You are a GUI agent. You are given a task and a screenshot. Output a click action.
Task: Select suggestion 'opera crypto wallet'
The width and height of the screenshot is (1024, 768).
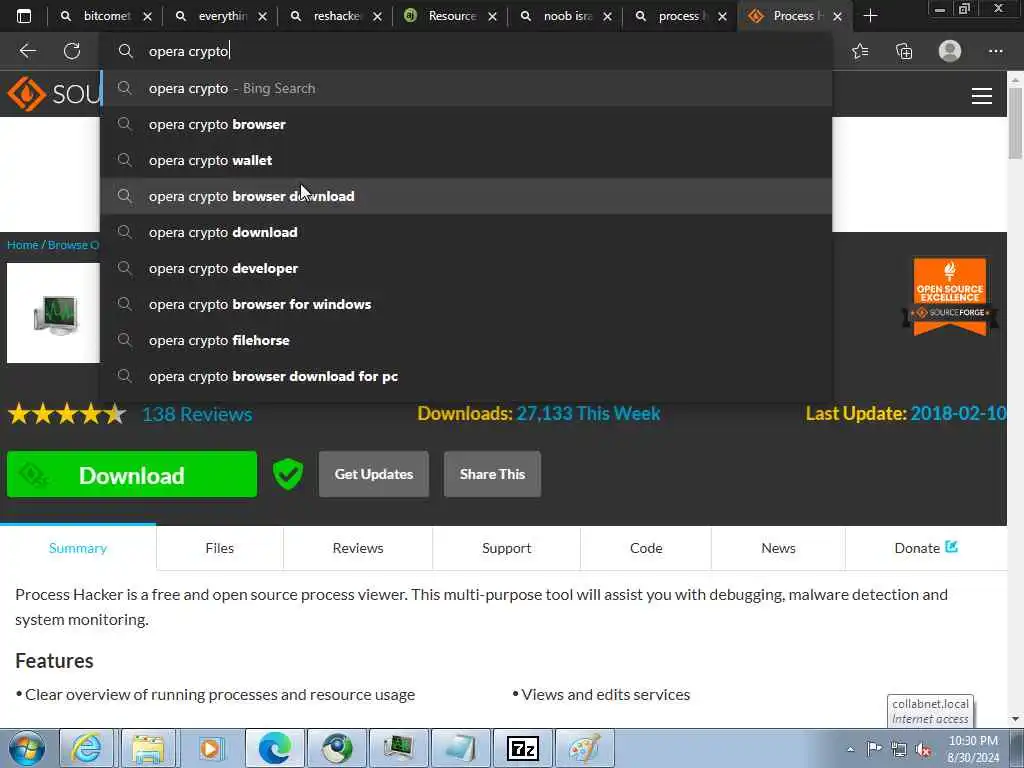466,160
